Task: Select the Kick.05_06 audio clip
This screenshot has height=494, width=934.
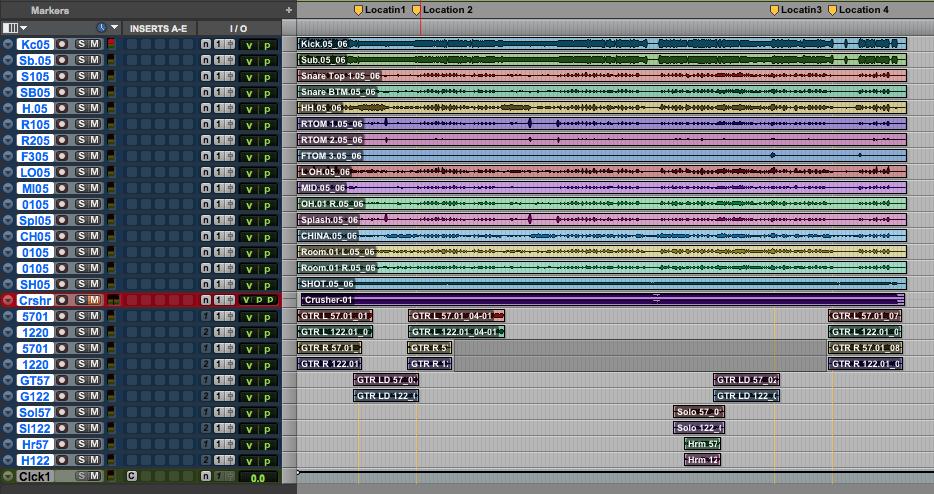Action: (x=602, y=44)
